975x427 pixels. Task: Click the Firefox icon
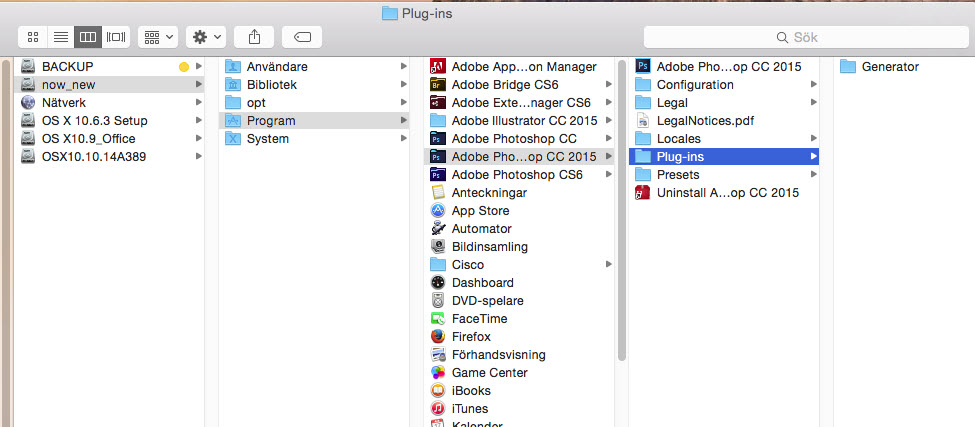[438, 337]
